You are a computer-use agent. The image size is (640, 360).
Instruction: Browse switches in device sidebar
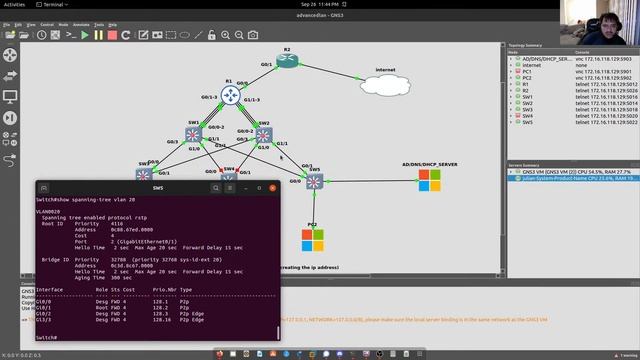point(10,76)
